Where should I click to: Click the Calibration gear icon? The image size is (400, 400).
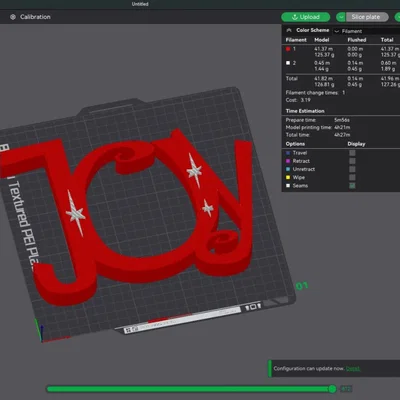tap(13, 17)
